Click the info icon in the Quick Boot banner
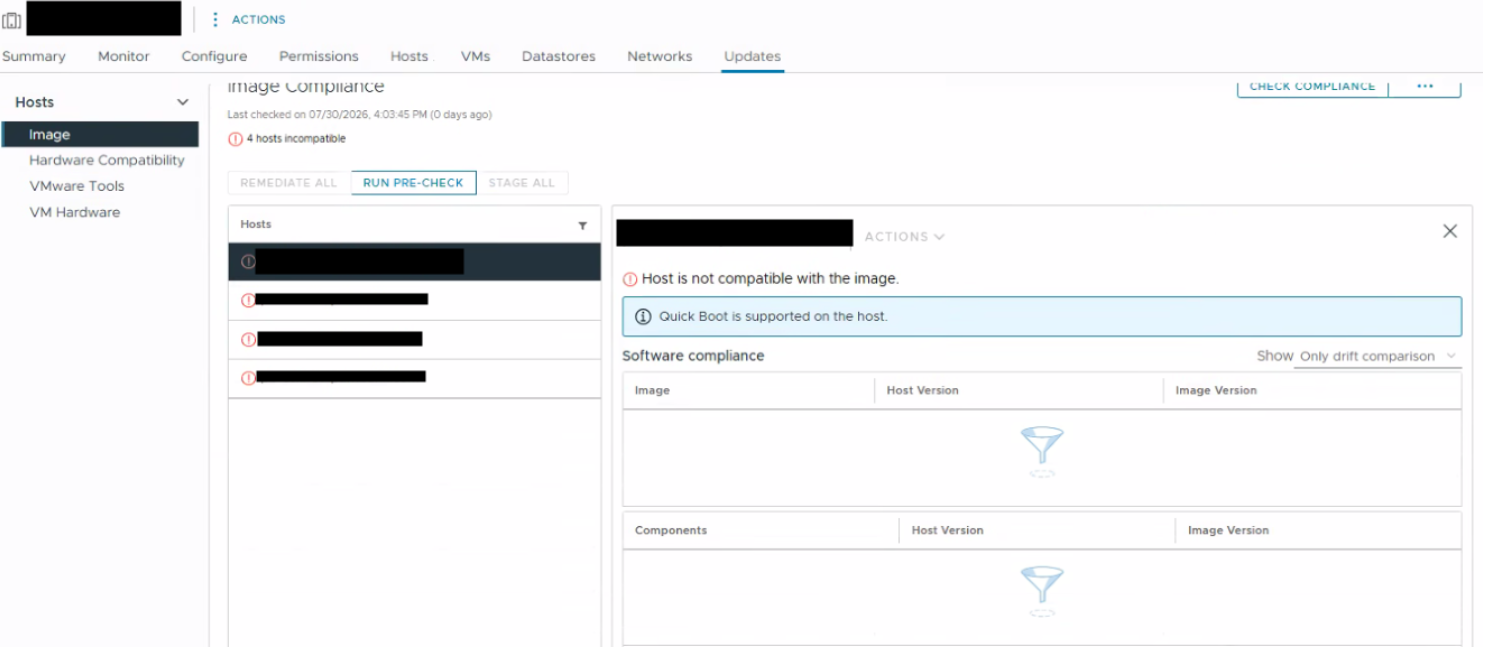The height and width of the screenshot is (658, 1486). pos(643,316)
